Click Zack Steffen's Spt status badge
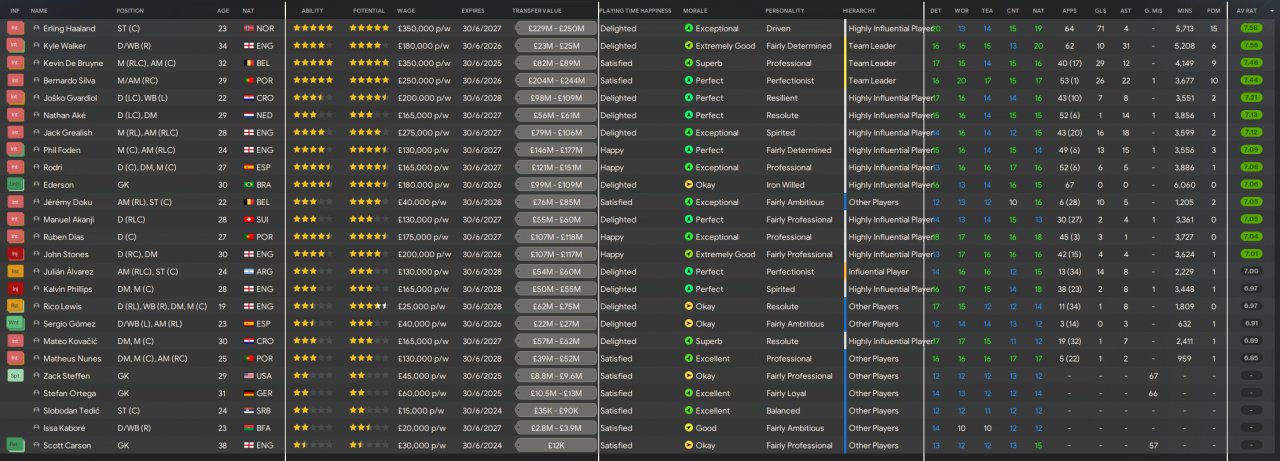The width and height of the screenshot is (1280, 461). click(14, 376)
